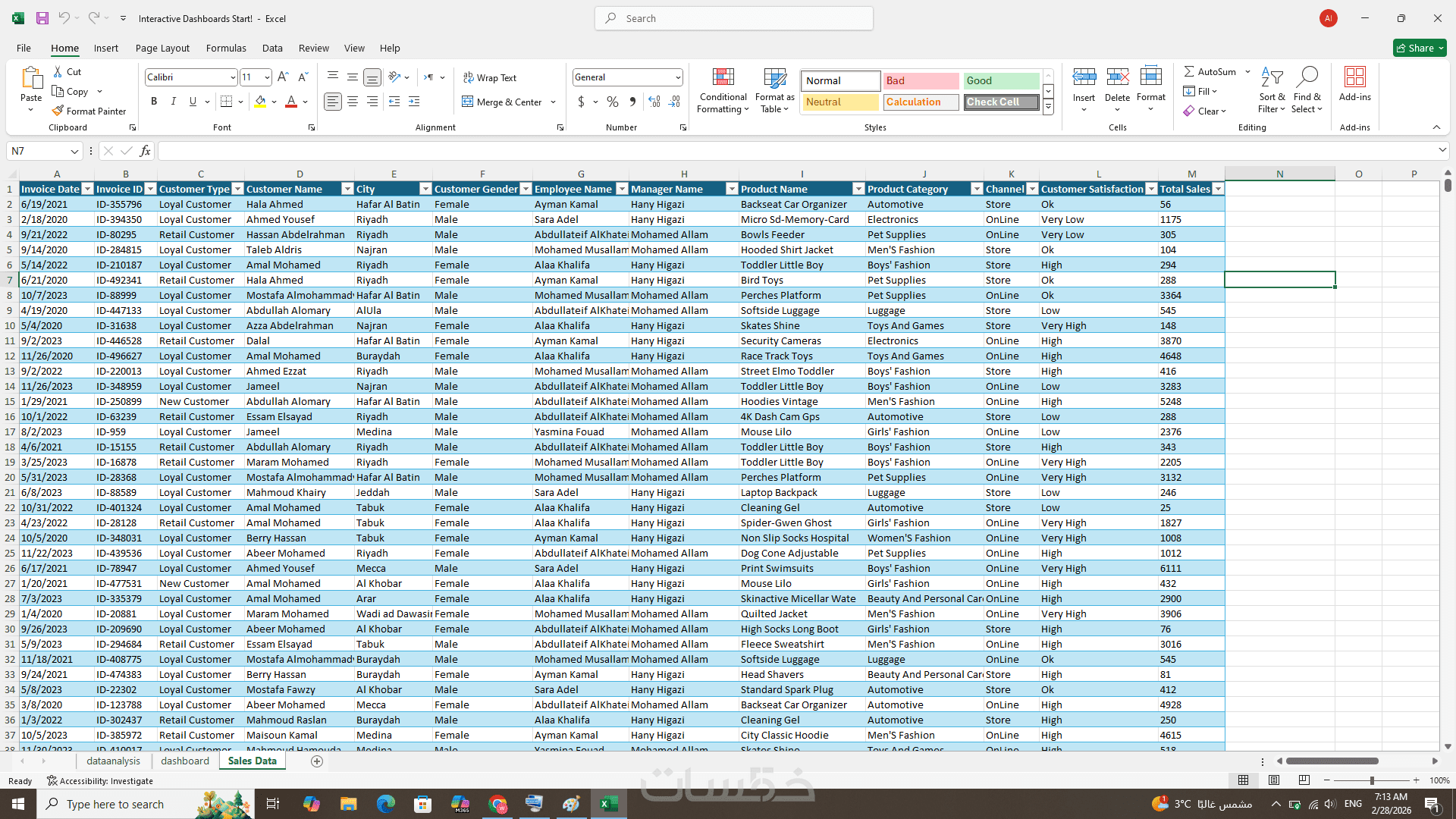
Task: Click the Share button
Action: (1419, 48)
